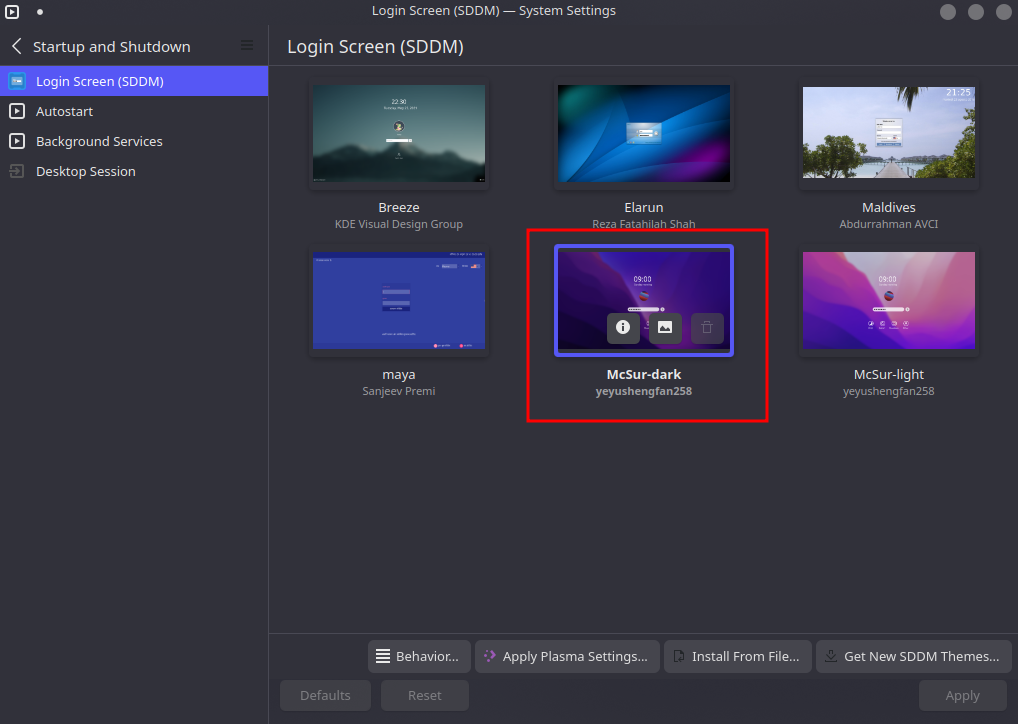The width and height of the screenshot is (1018, 724).
Task: Click author text KDE Visual Design Group
Action: tap(399, 224)
